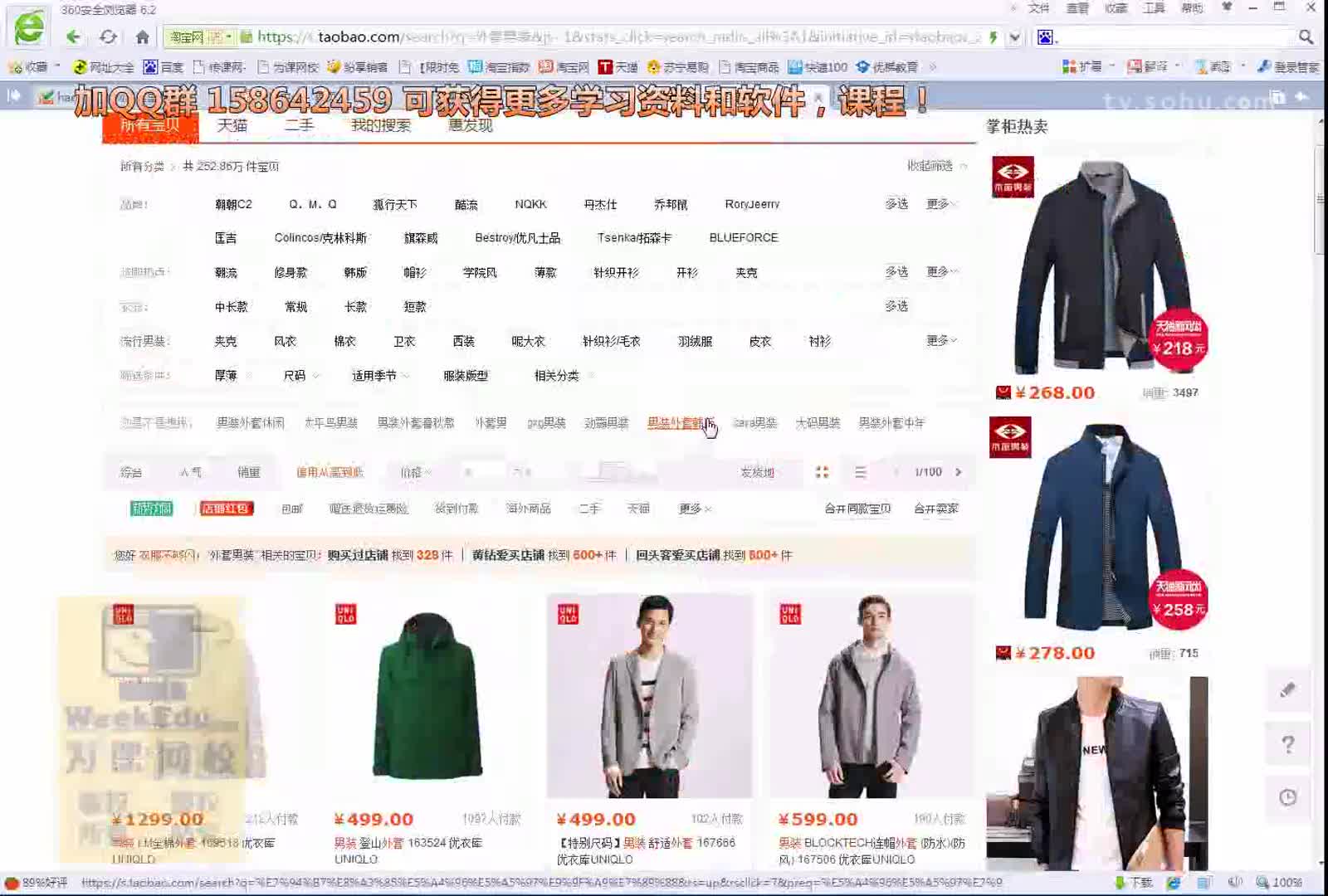Select 针织开衫 style option
Viewport: 1328px width, 896px height.
616,272
